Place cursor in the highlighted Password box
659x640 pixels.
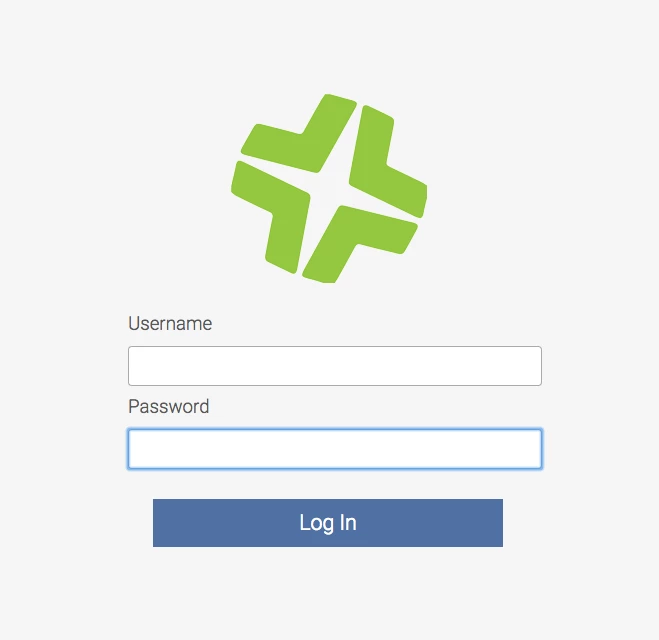[x=335, y=449]
